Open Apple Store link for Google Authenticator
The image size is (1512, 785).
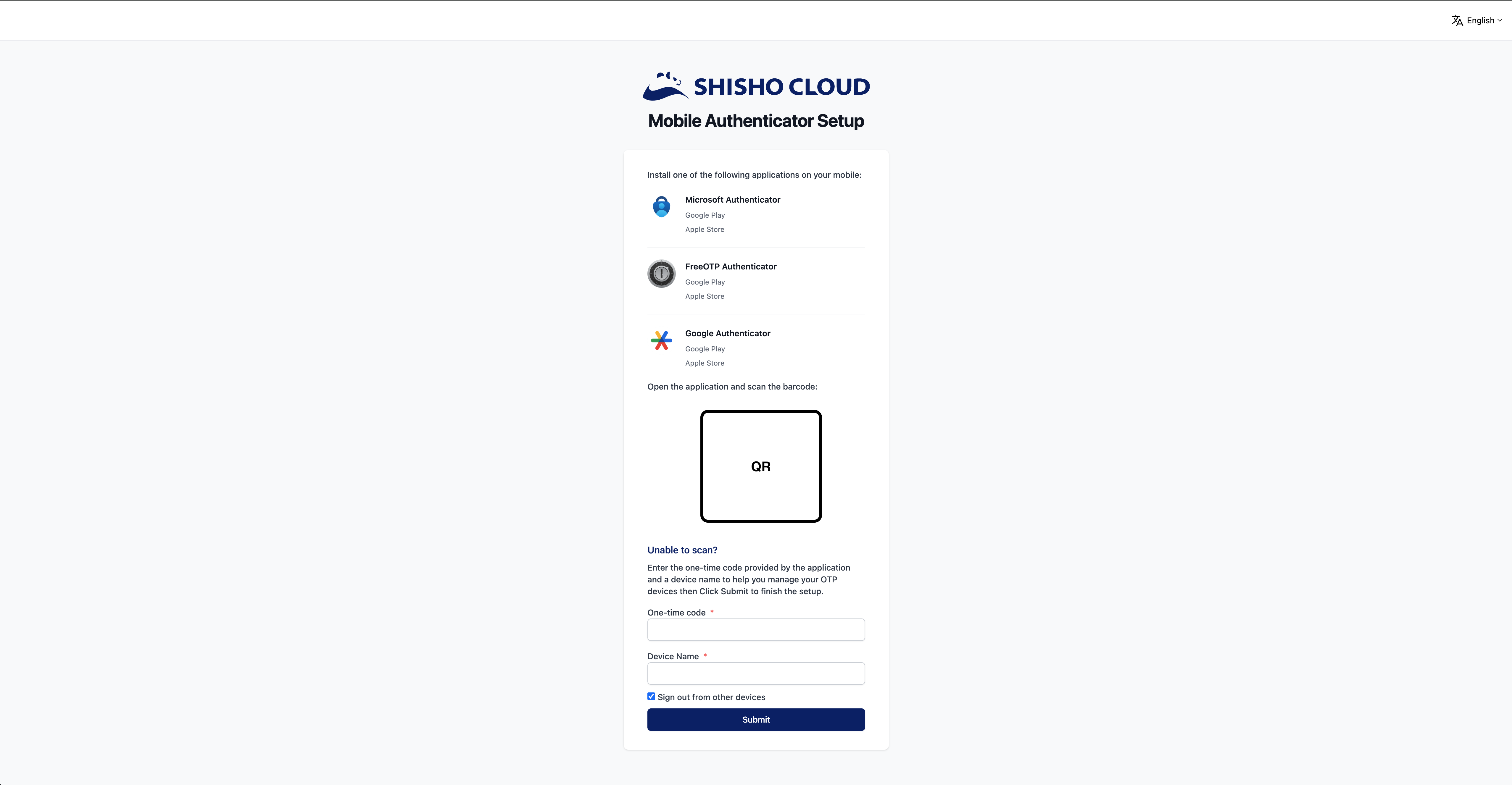pos(704,363)
